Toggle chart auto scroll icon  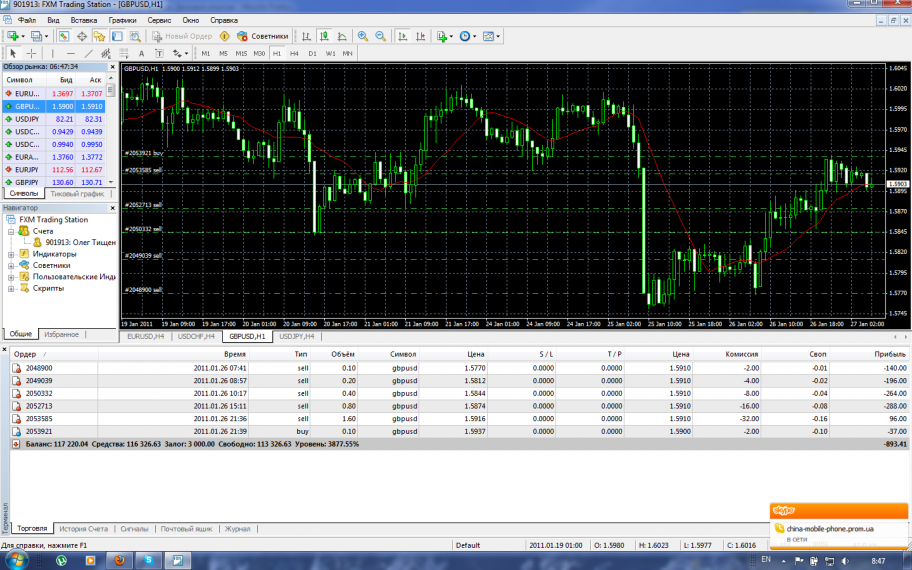point(402,36)
